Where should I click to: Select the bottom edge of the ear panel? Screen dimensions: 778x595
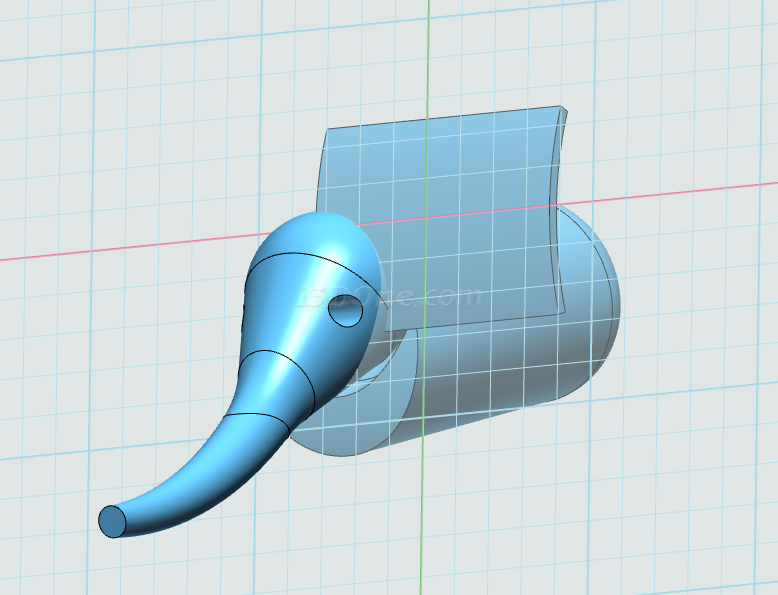coord(470,322)
